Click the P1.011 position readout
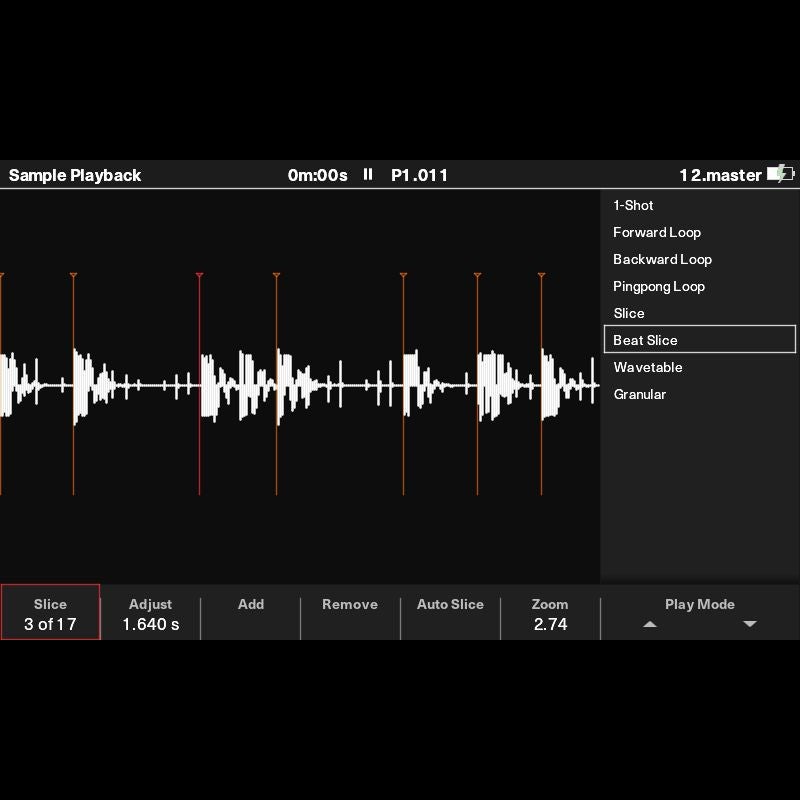The image size is (800, 800). coord(419,175)
